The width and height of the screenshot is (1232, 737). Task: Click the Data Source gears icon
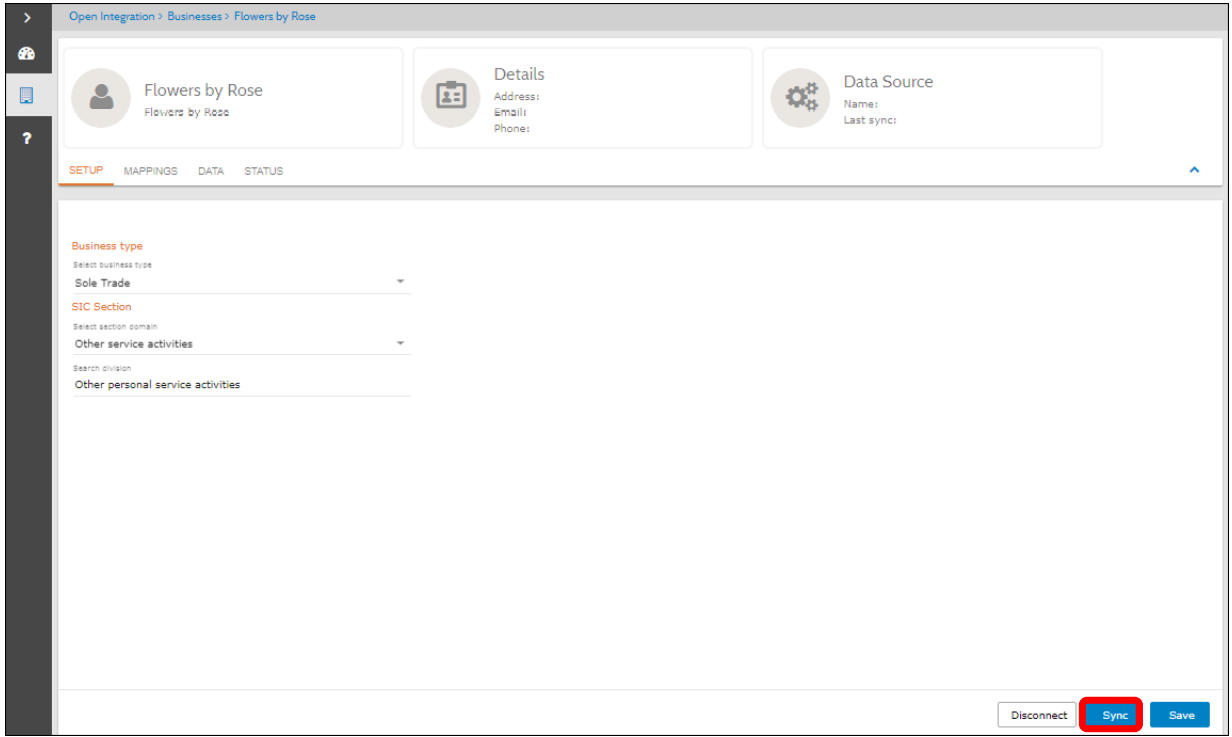800,98
